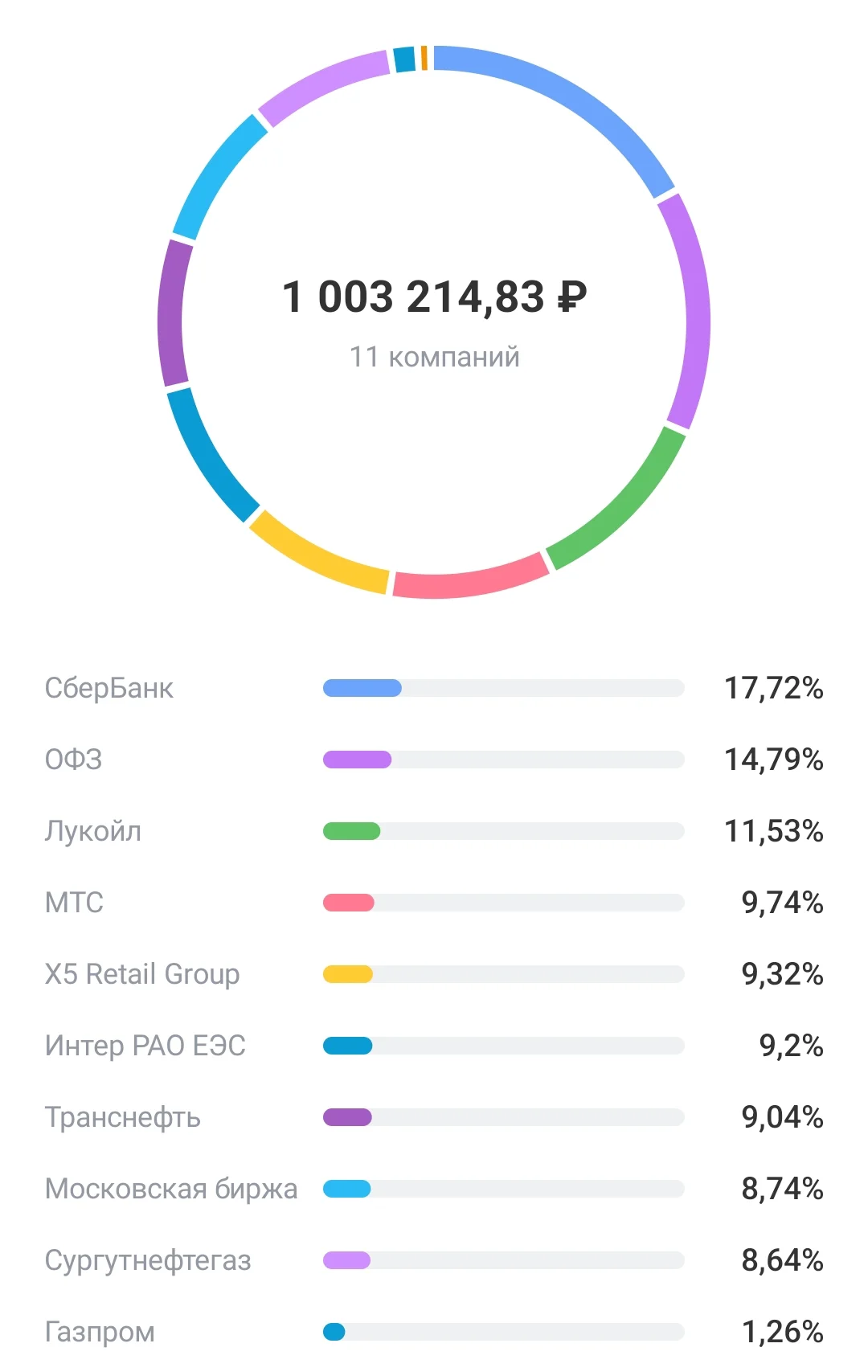Click the Интер РАО ЕЭС share progress bar
The height and width of the screenshot is (1372, 868).
(503, 1046)
